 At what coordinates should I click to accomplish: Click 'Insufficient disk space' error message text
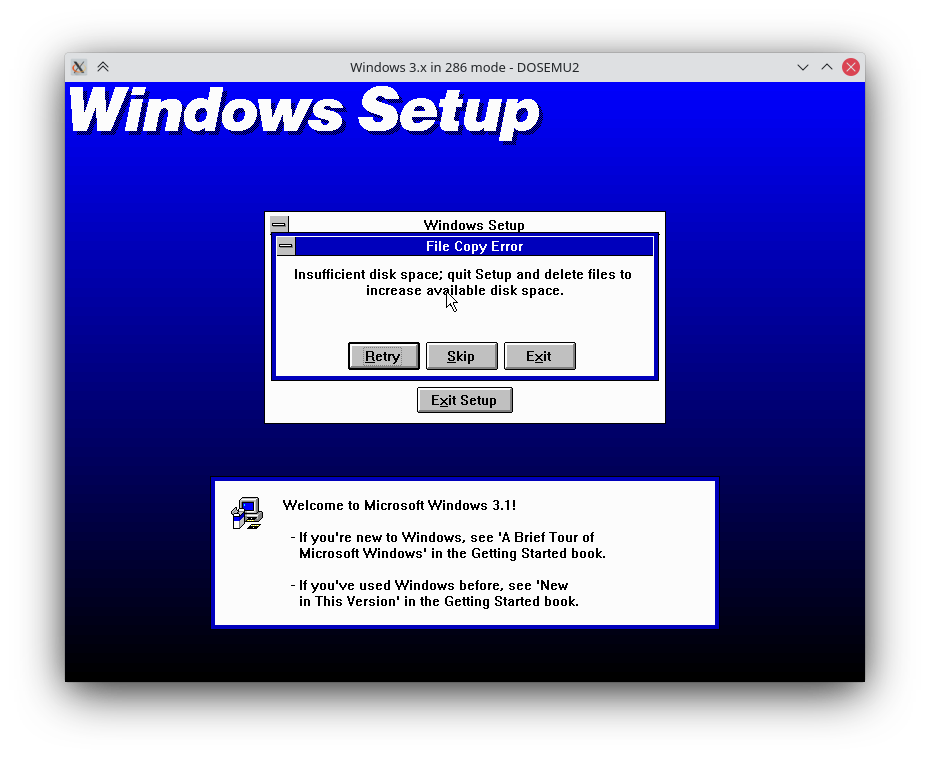[463, 282]
